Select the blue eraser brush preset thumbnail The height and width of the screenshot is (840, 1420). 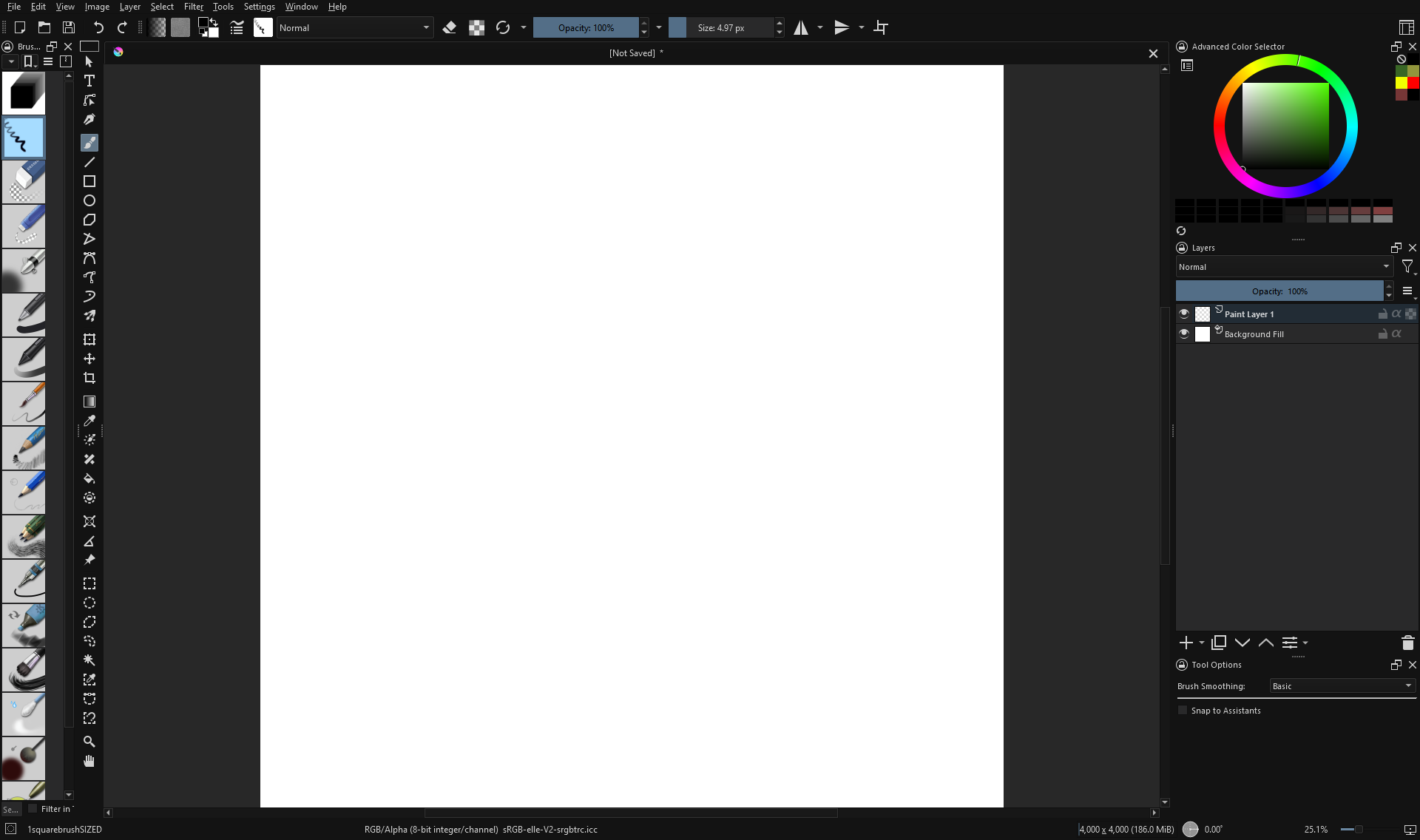coord(24,182)
